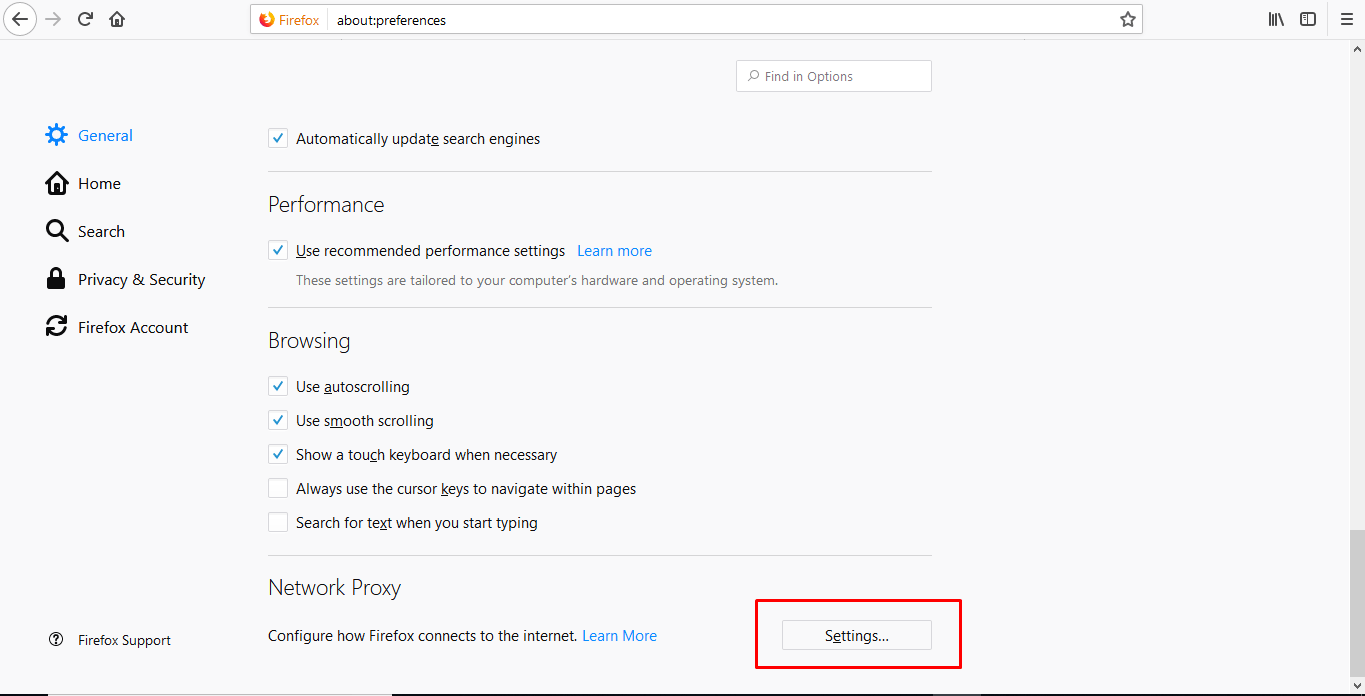1365x696 pixels.
Task: Click the vertical page scrollbar thumb
Action: click(1357, 603)
